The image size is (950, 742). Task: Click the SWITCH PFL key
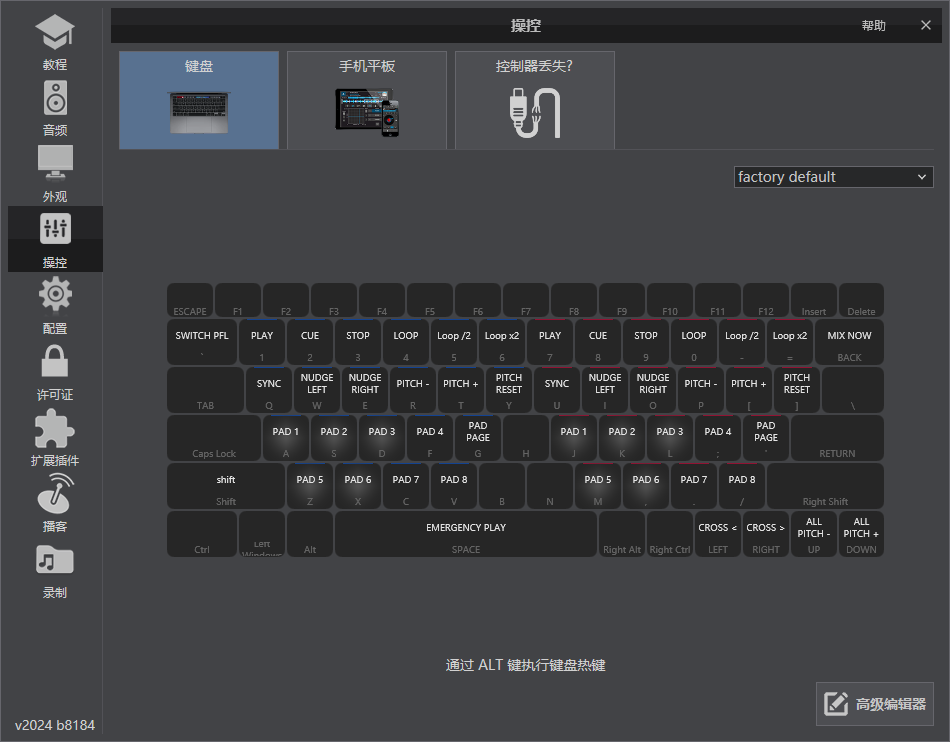coord(202,342)
